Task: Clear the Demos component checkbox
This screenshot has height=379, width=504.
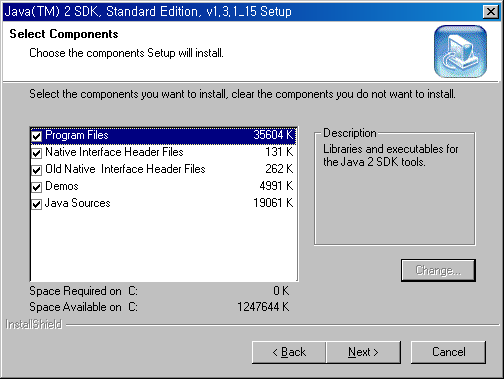Action: point(36,187)
